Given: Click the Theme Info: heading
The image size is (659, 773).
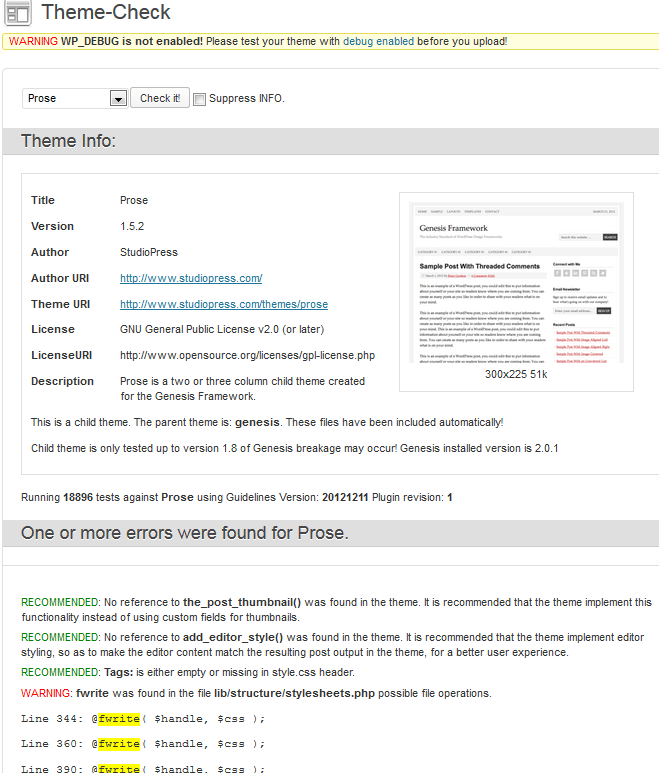Looking at the screenshot, I should pos(68,141).
